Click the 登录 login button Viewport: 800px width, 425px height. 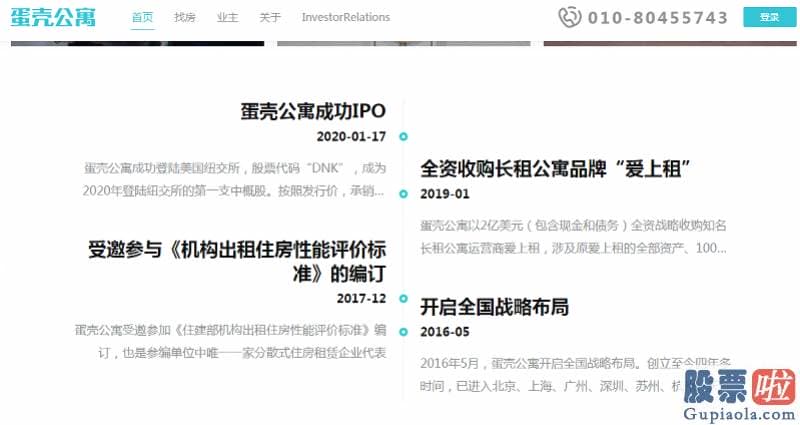769,17
